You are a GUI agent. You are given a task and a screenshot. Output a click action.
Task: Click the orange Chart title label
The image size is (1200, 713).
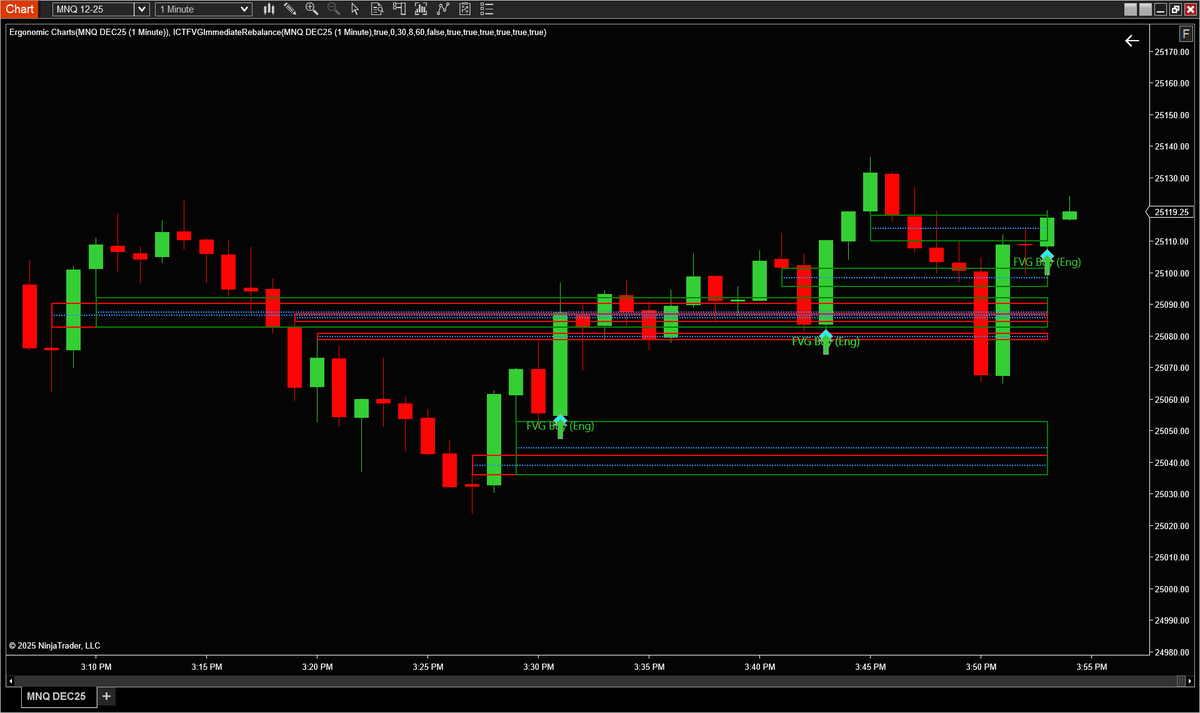20,9
